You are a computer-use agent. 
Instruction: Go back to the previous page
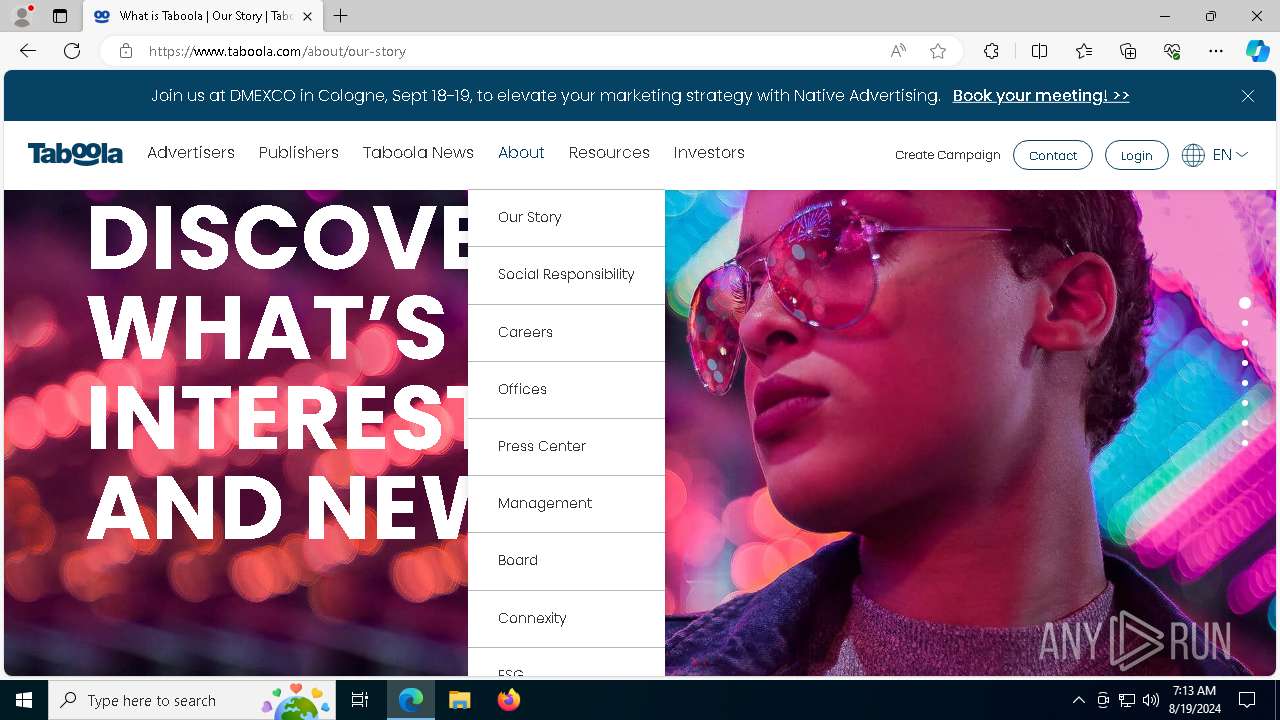point(28,51)
